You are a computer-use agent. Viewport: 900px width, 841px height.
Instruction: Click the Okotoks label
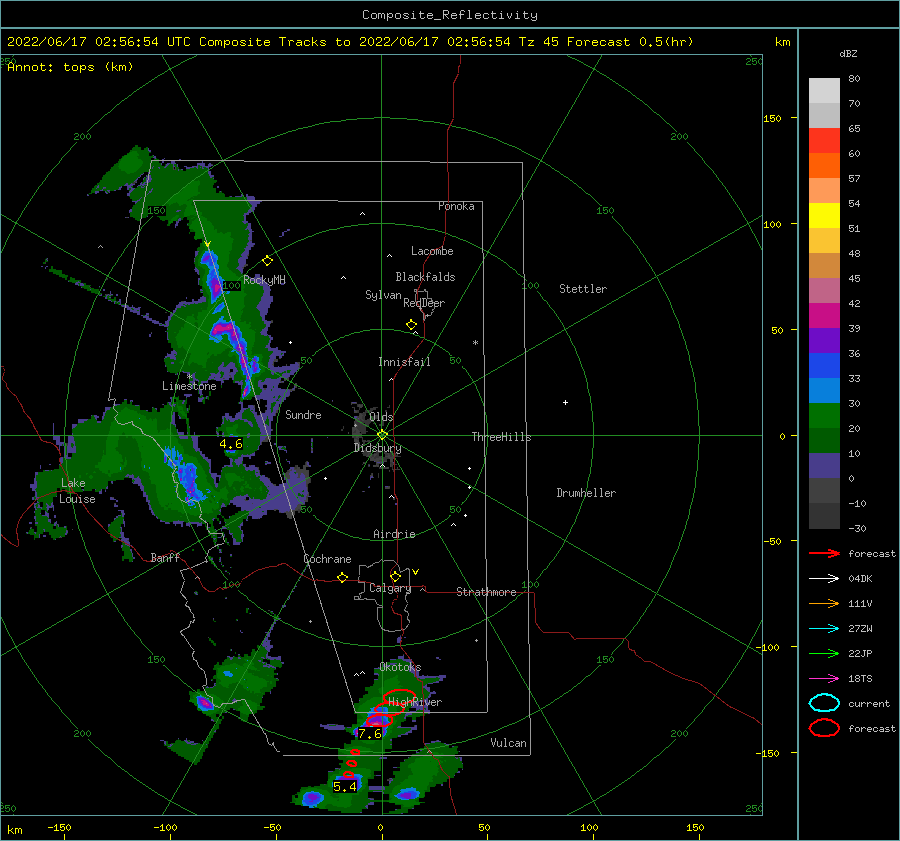(x=400, y=667)
